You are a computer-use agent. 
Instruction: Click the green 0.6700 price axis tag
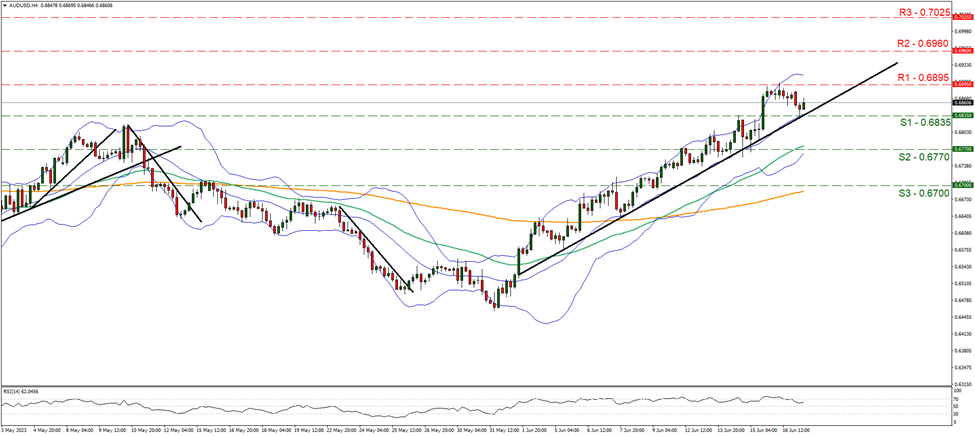tap(963, 184)
